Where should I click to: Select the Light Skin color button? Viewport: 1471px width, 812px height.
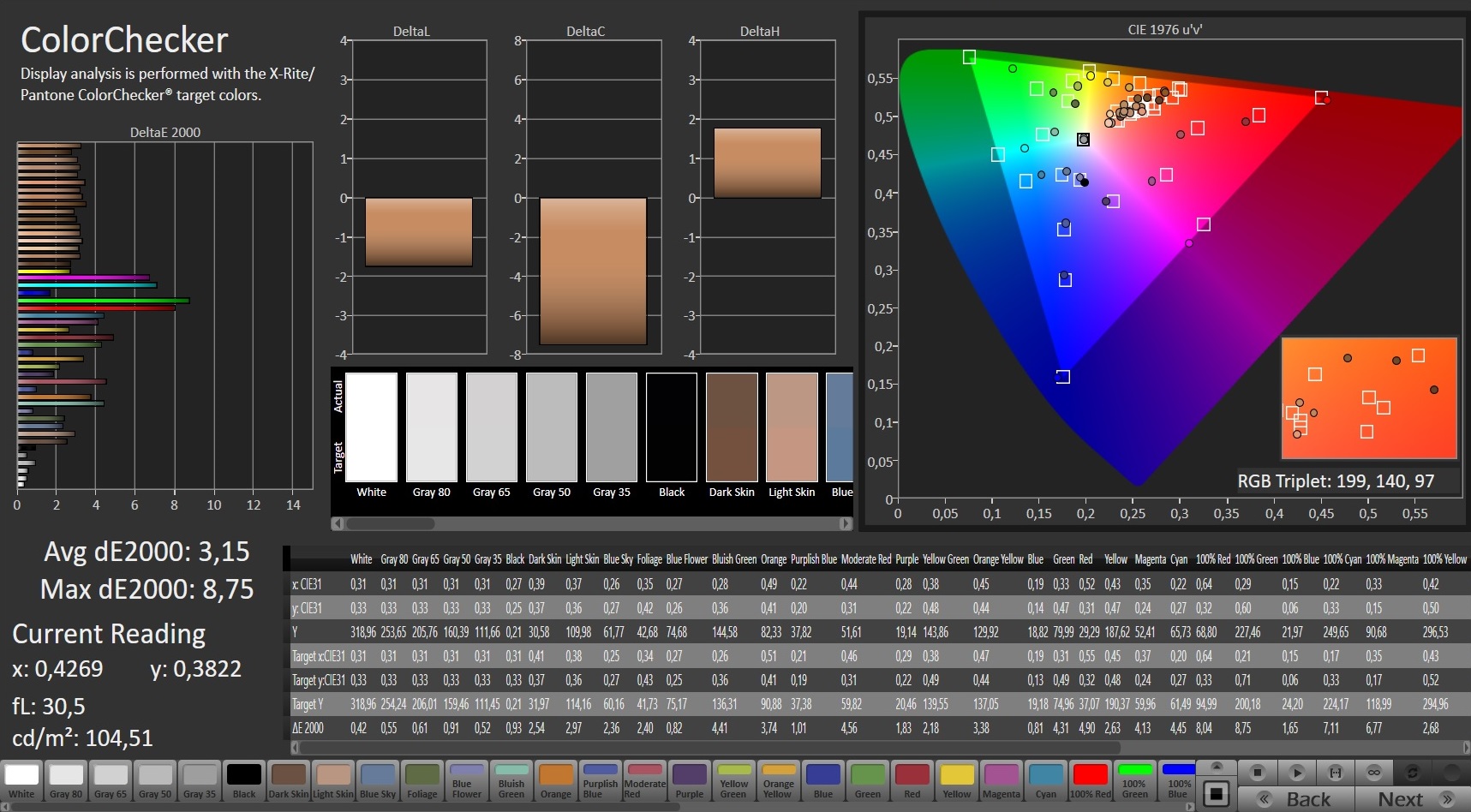[333, 781]
